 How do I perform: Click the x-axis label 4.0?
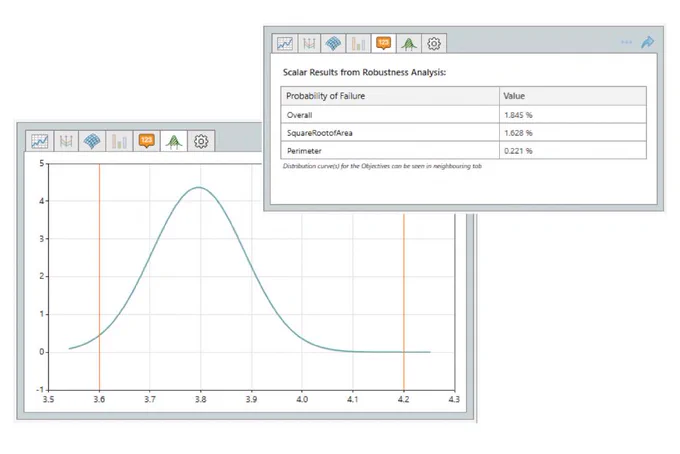tap(302, 399)
